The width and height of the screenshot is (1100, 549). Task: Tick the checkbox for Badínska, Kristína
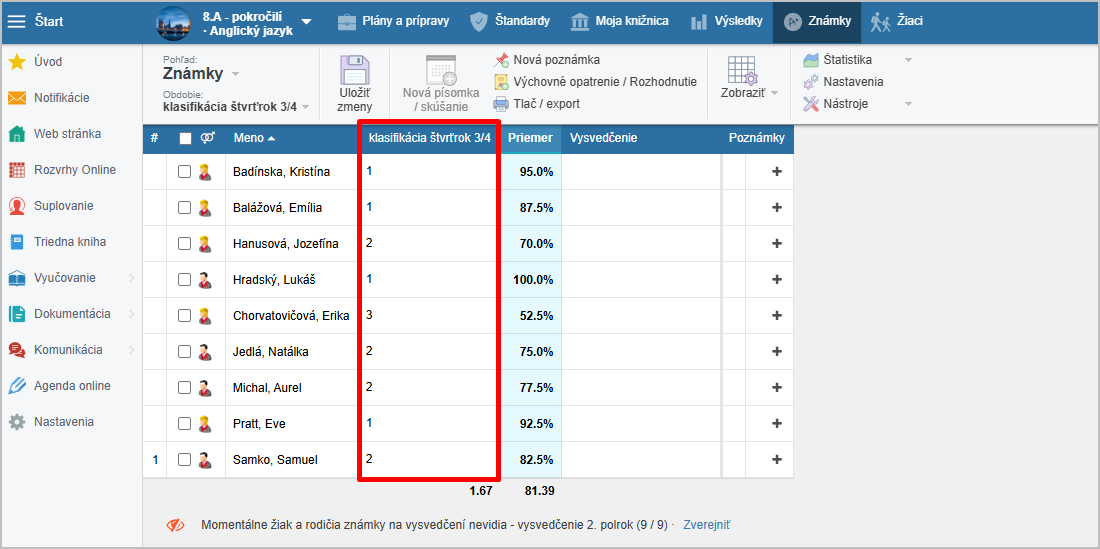click(184, 172)
